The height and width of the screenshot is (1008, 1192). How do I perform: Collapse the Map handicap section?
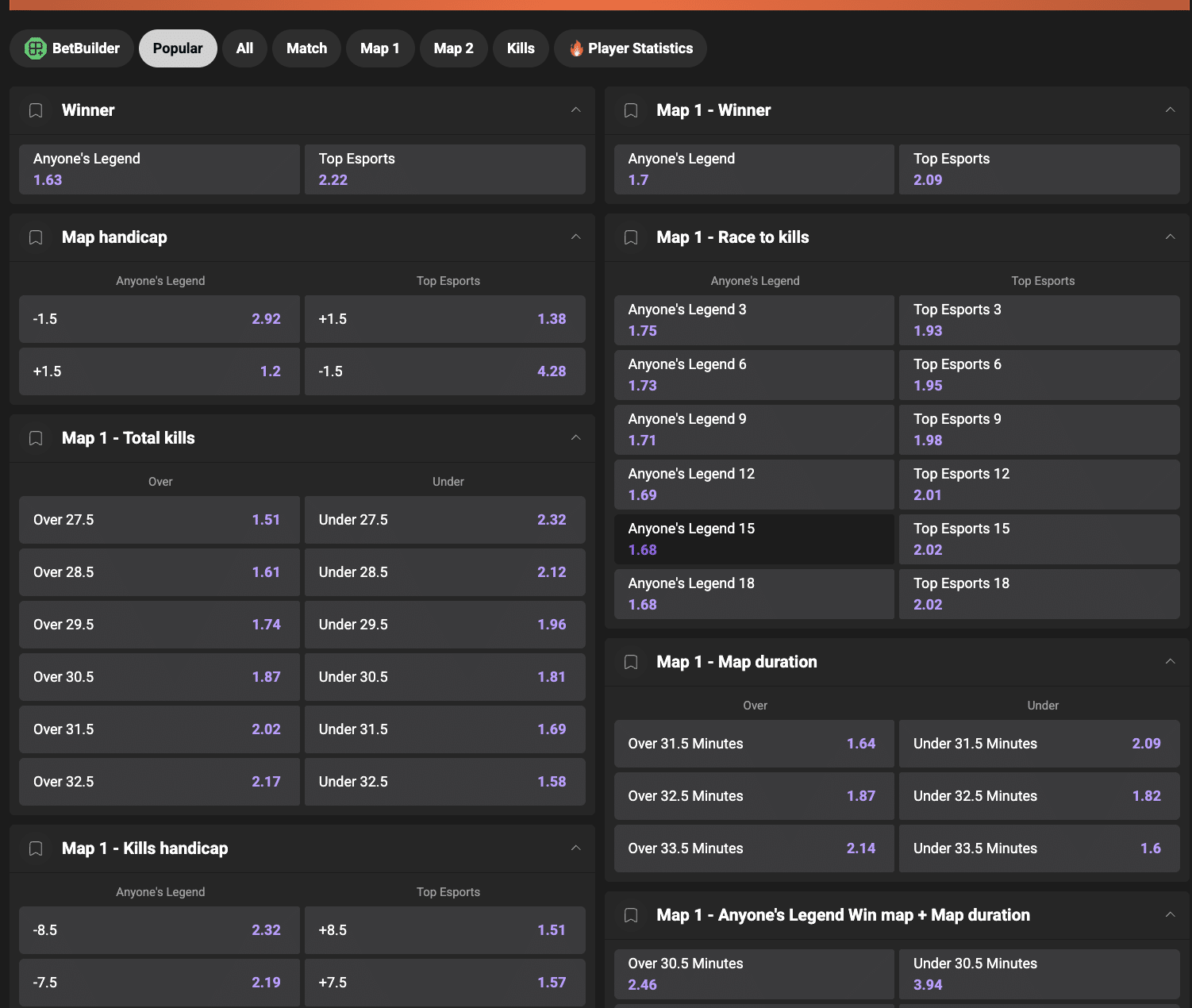point(576,237)
